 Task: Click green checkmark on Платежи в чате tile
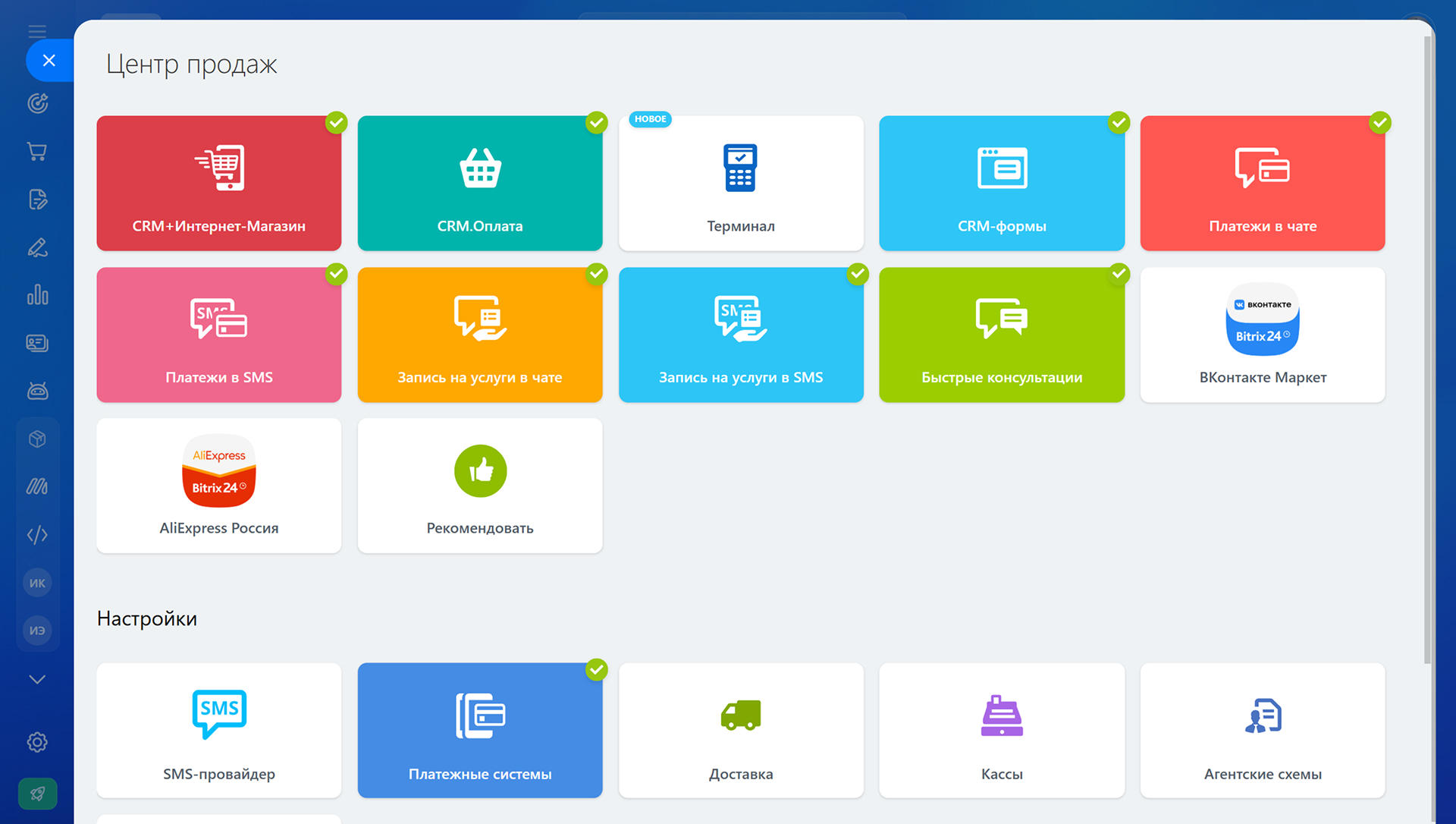tap(1379, 122)
